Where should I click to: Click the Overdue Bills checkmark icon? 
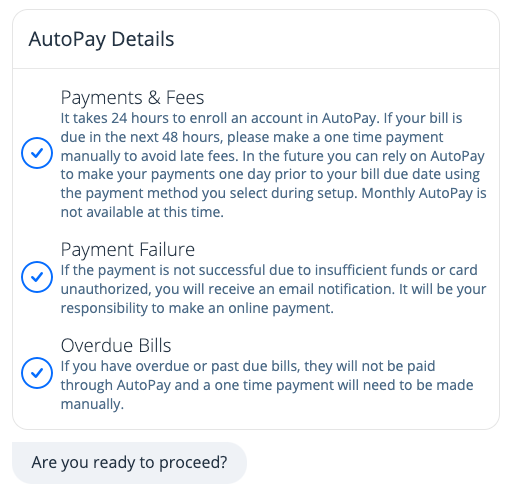pyautogui.click(x=37, y=373)
